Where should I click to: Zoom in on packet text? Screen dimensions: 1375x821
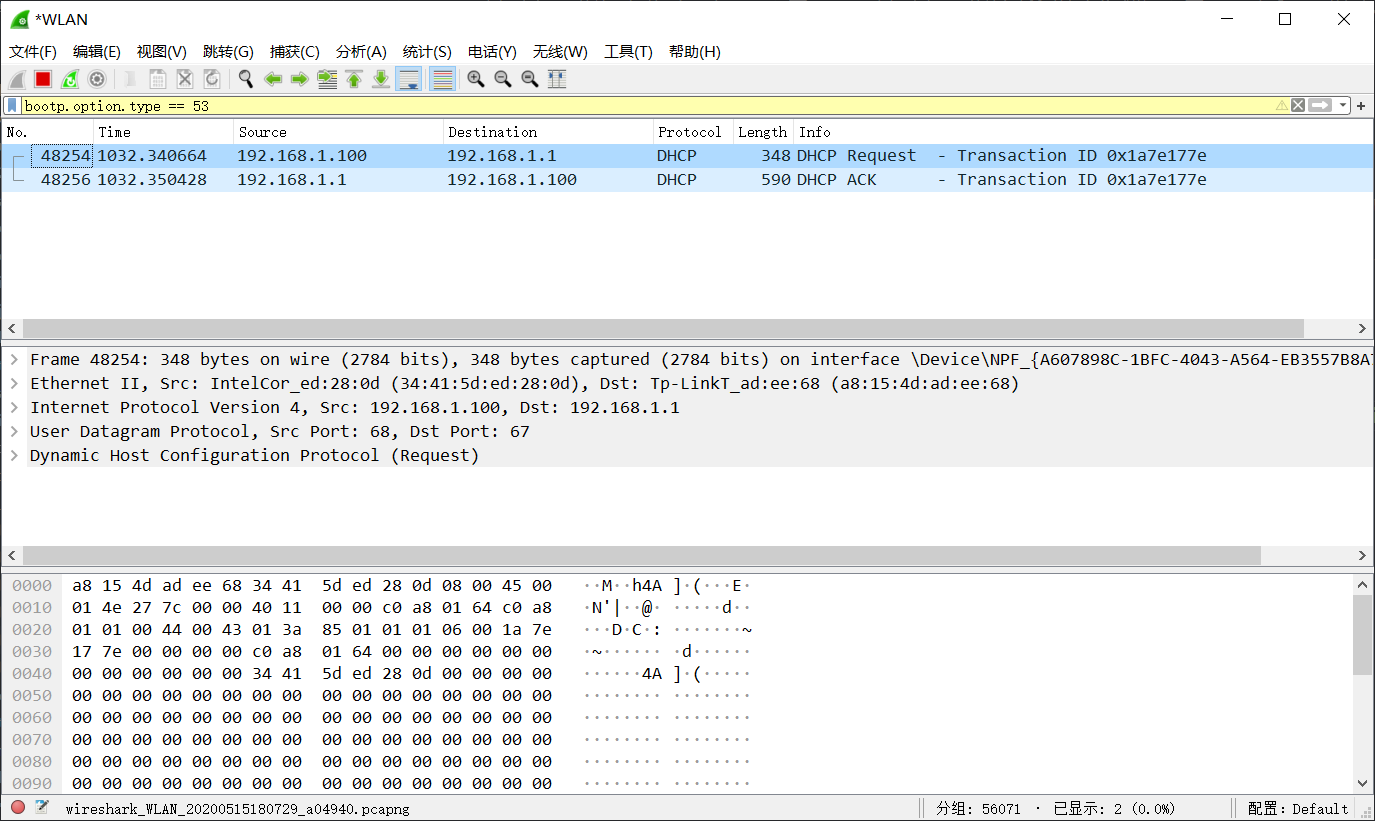476,79
